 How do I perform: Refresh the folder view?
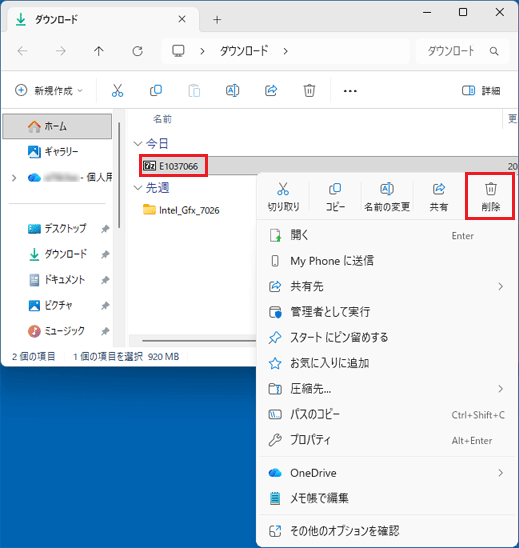click(x=138, y=51)
